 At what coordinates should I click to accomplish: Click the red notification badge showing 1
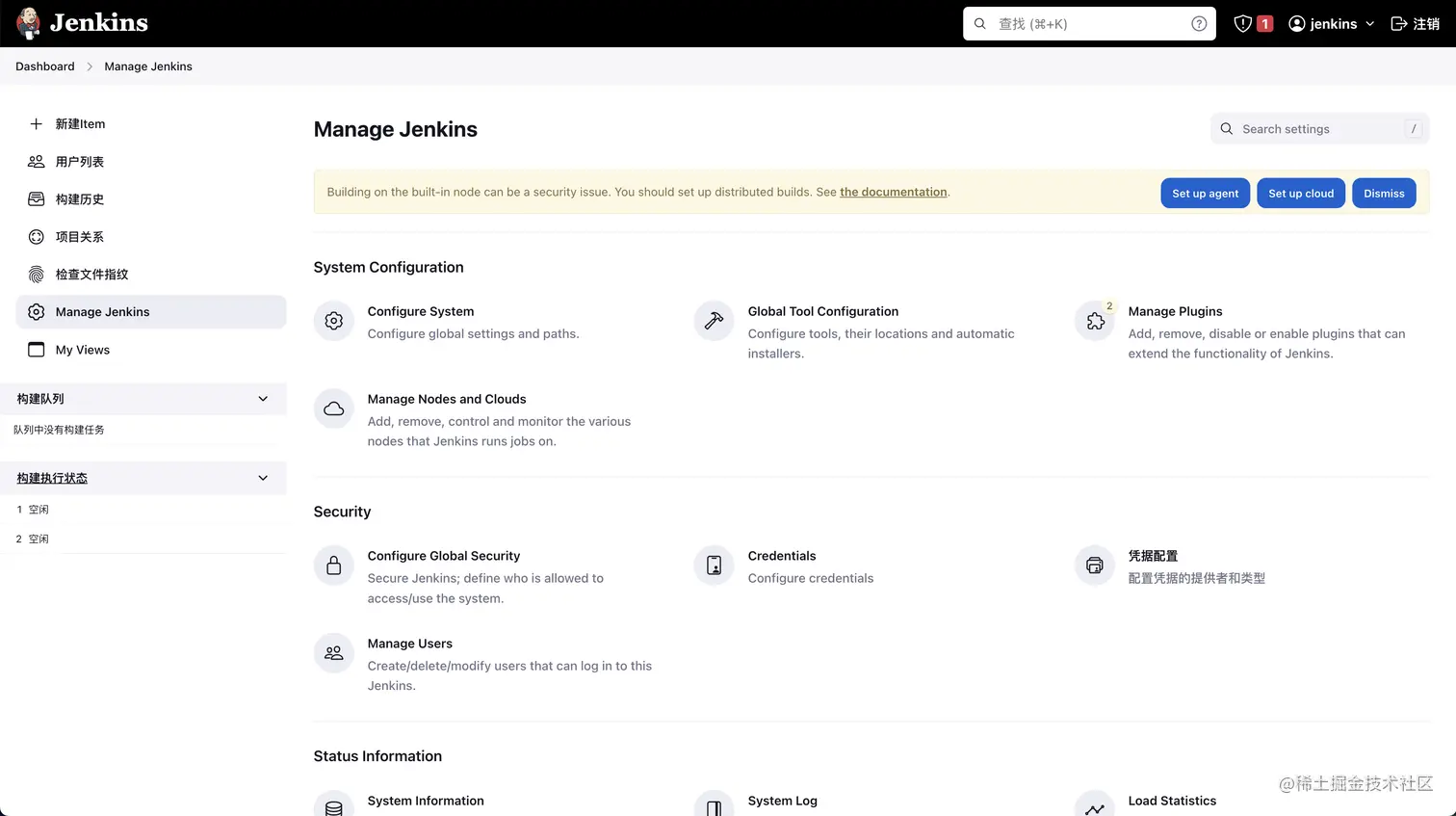[x=1265, y=24]
